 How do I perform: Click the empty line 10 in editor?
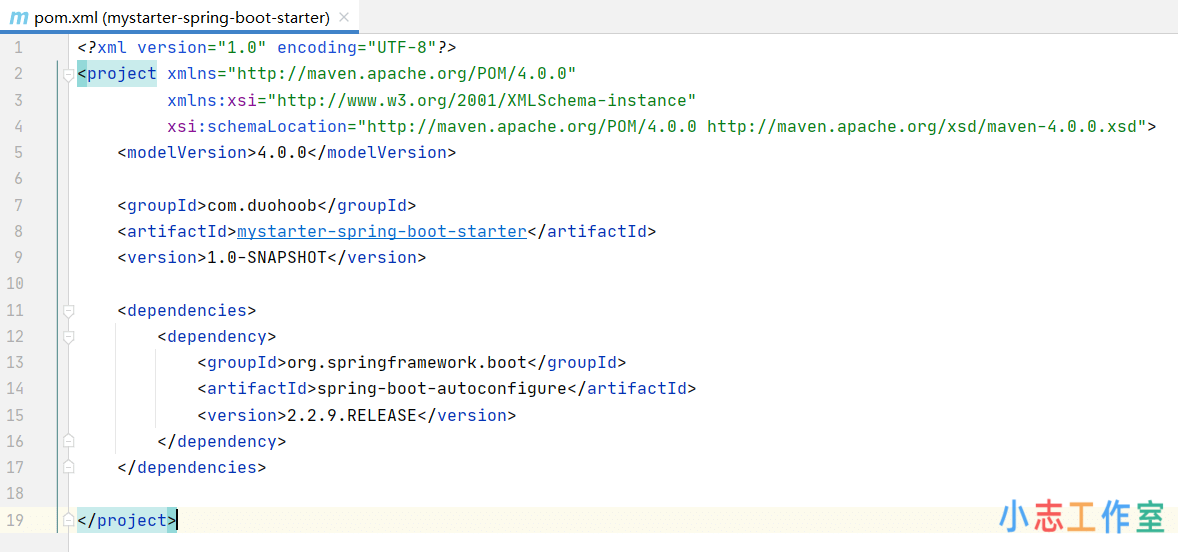click(400, 284)
